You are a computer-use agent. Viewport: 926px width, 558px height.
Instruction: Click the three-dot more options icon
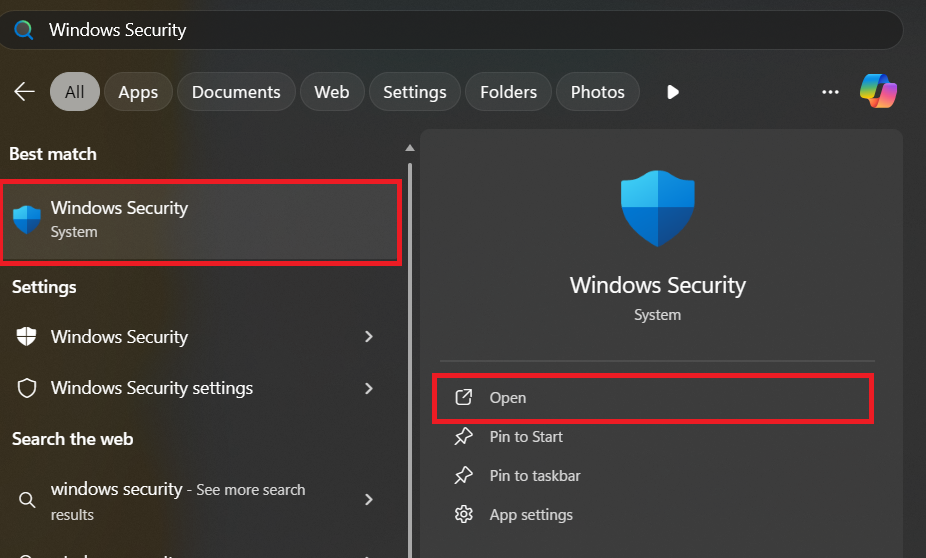click(x=830, y=92)
